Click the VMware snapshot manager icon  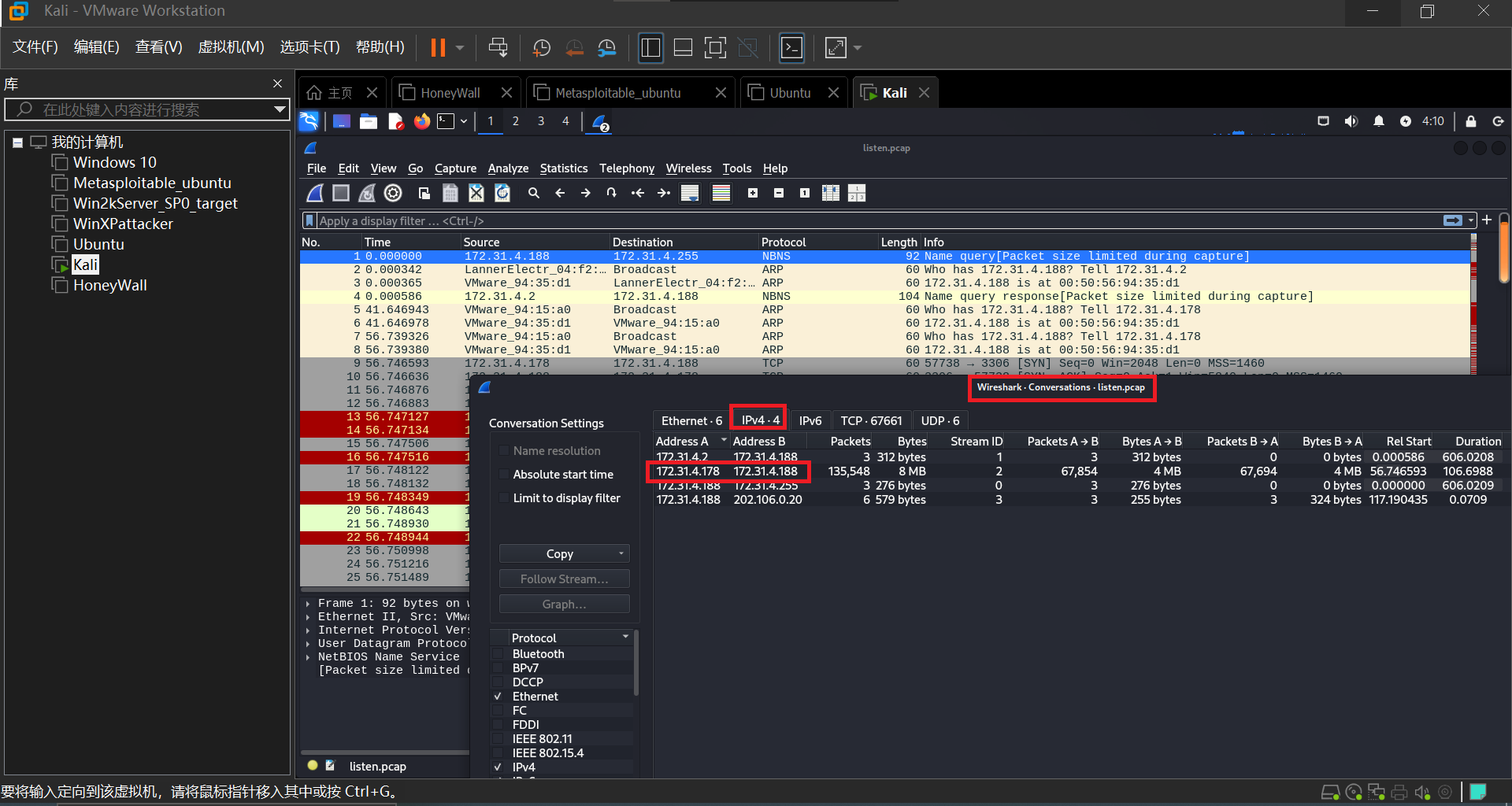tap(607, 48)
